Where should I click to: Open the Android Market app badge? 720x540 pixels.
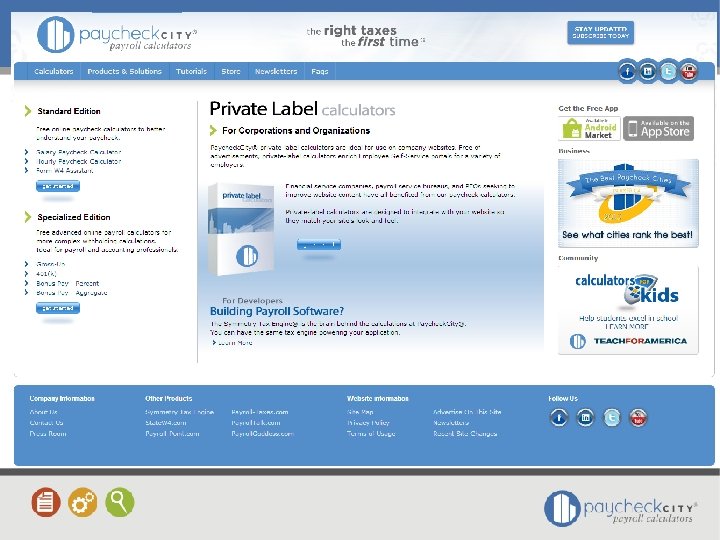pyautogui.click(x=589, y=128)
